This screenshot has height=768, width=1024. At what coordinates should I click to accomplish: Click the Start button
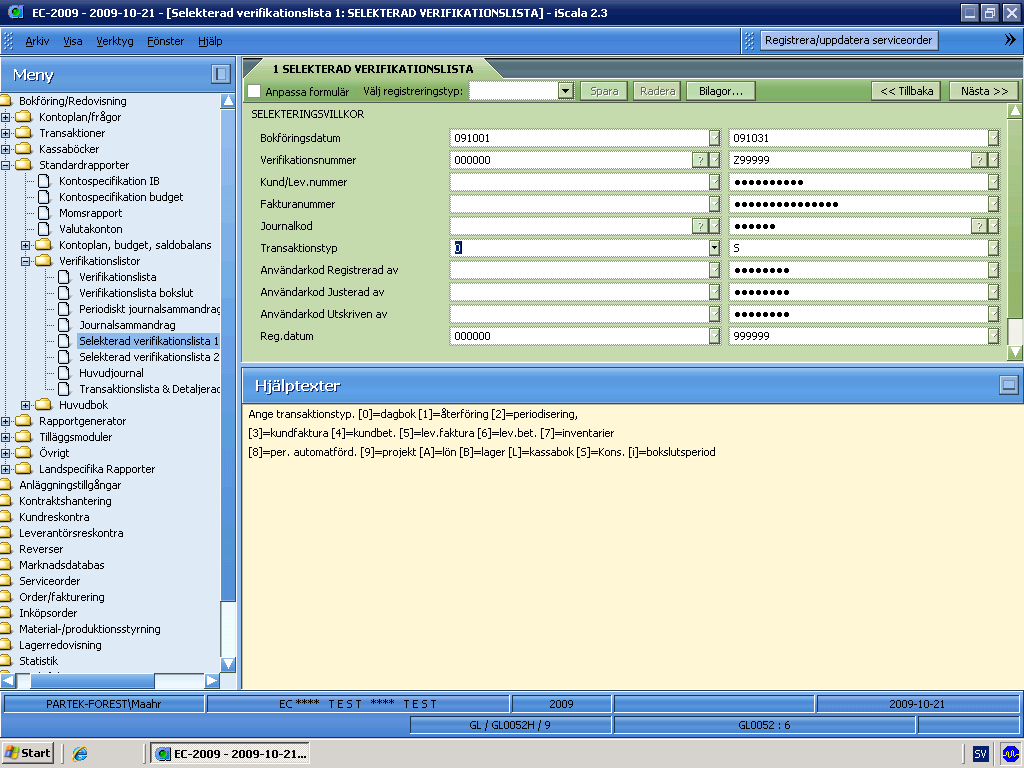pos(28,753)
